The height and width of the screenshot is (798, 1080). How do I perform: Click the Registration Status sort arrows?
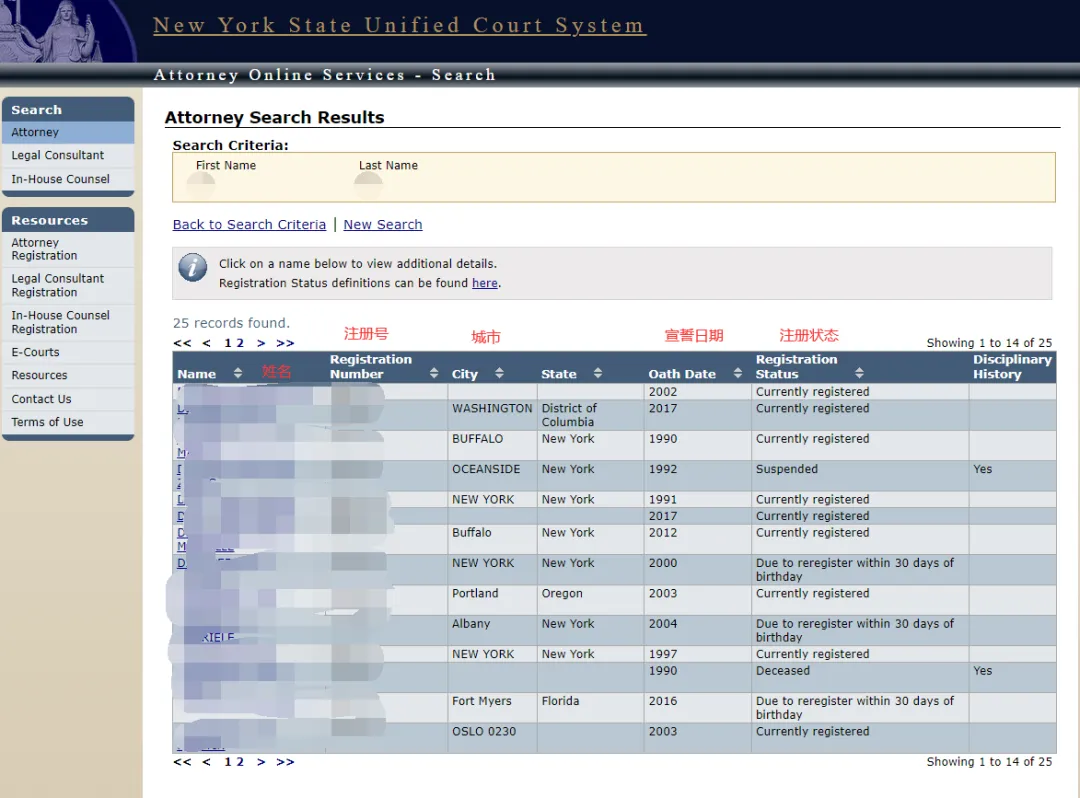point(859,373)
